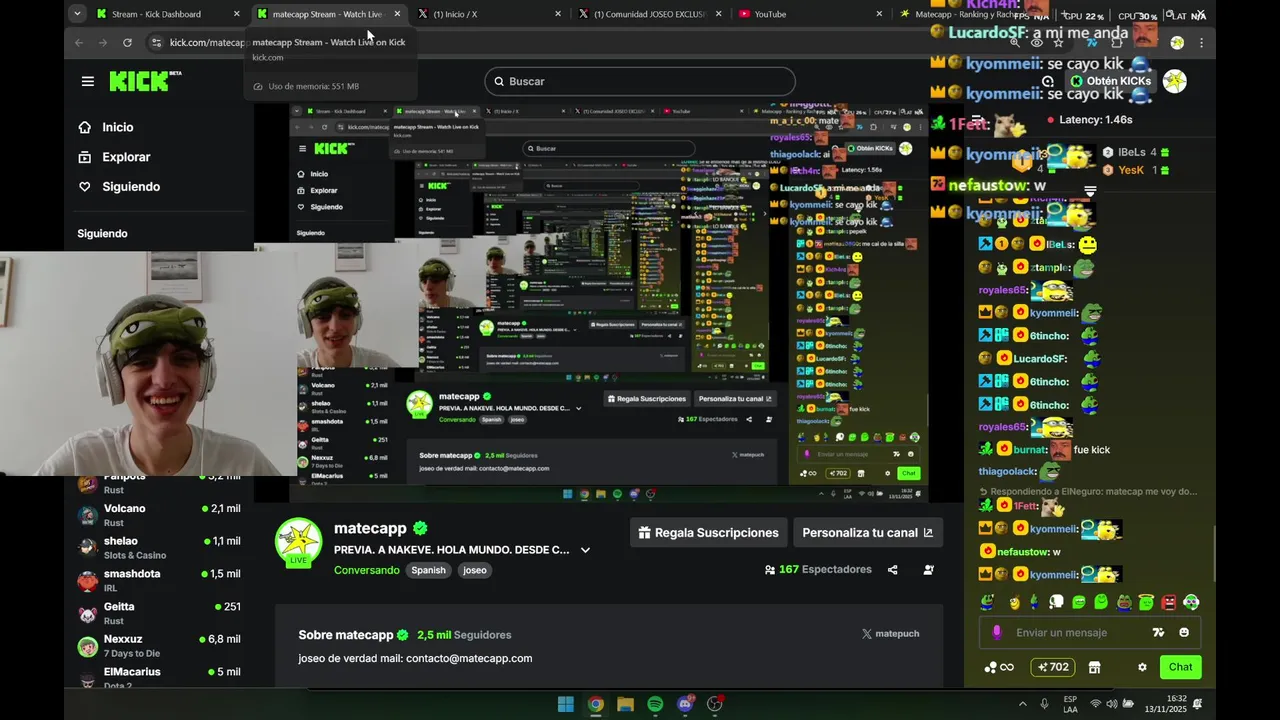Click 1Fett username in chat
This screenshot has height=720, width=1280.
[1026, 507]
